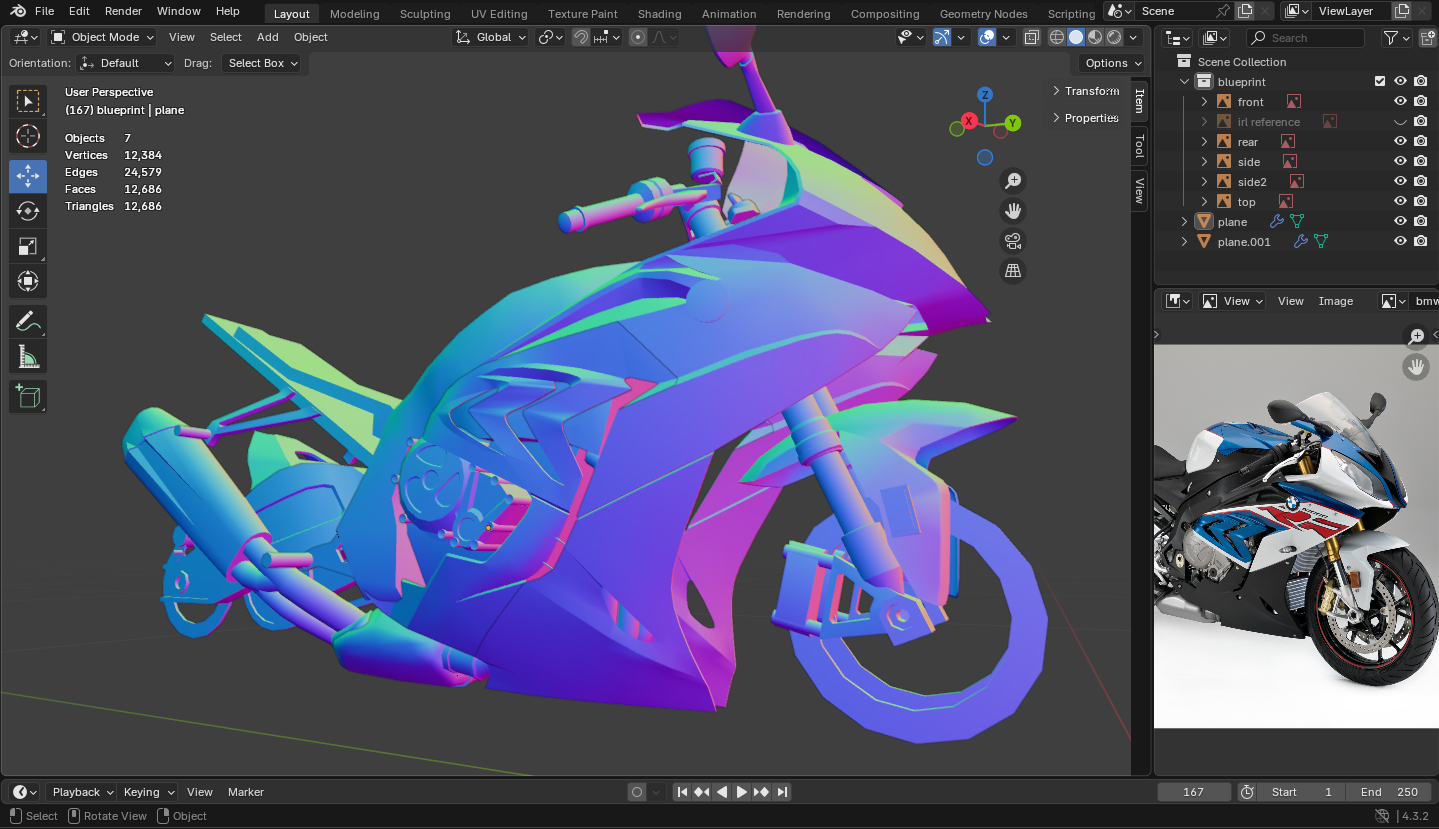Click the X axis on navigation gizmo
The image size is (1439, 829).
click(x=968, y=121)
